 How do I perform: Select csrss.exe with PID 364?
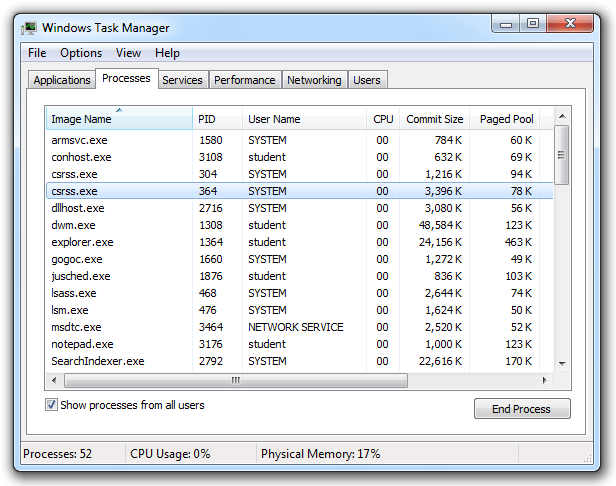point(299,191)
